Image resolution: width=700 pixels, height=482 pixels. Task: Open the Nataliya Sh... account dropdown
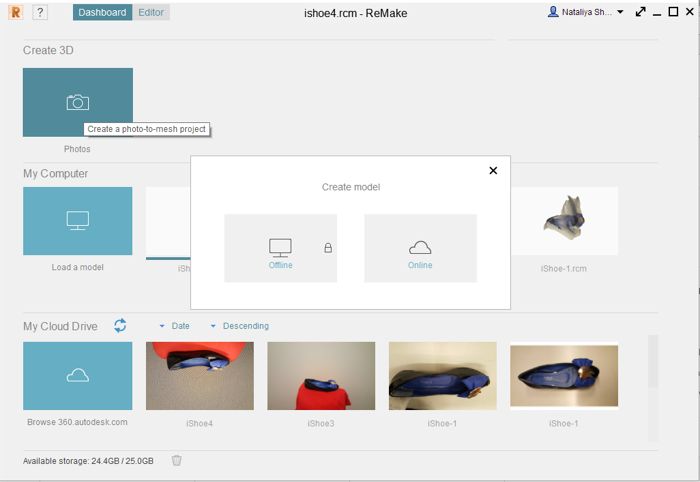click(x=586, y=12)
